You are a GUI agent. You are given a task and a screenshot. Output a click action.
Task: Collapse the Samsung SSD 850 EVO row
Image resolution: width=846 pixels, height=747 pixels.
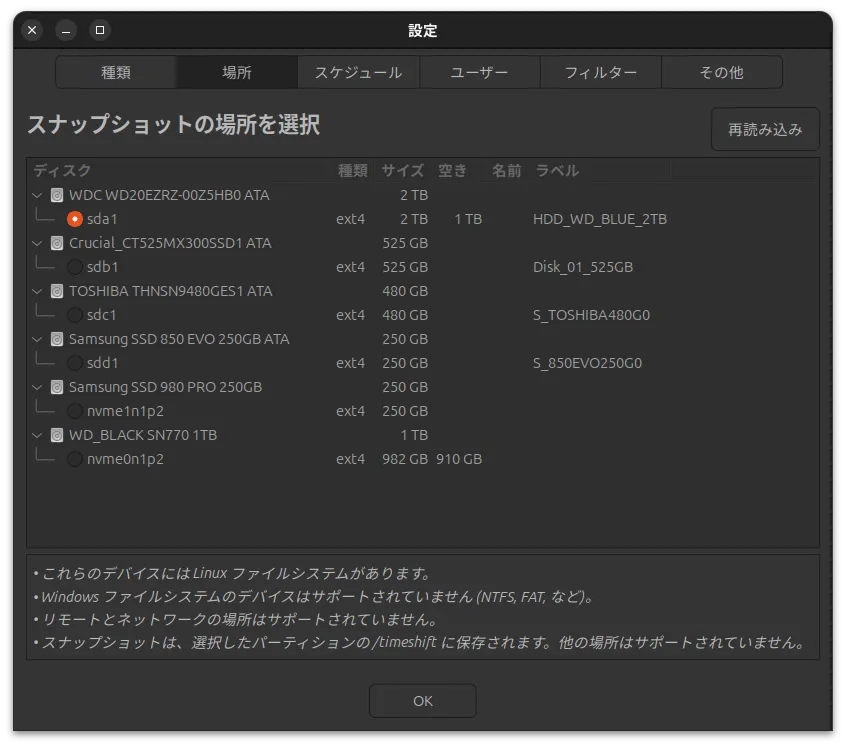37,339
